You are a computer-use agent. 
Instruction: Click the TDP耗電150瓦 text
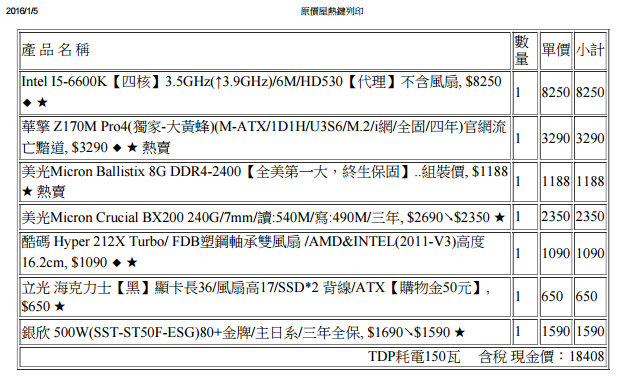(414, 356)
